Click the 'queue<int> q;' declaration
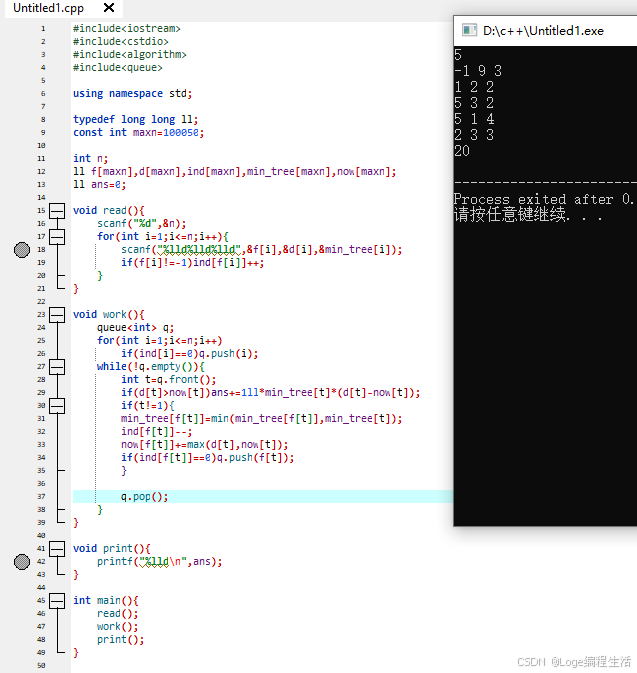This screenshot has height=673, width=637. tap(135, 327)
